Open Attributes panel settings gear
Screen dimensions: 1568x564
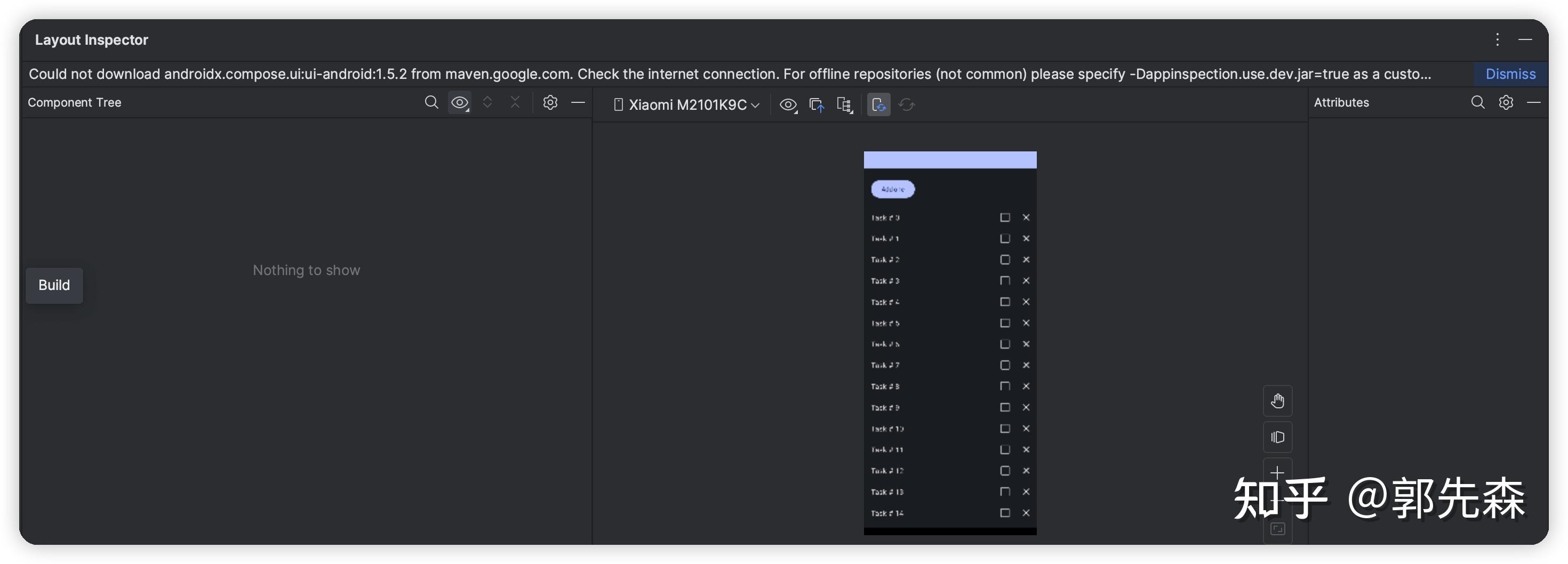click(1505, 102)
